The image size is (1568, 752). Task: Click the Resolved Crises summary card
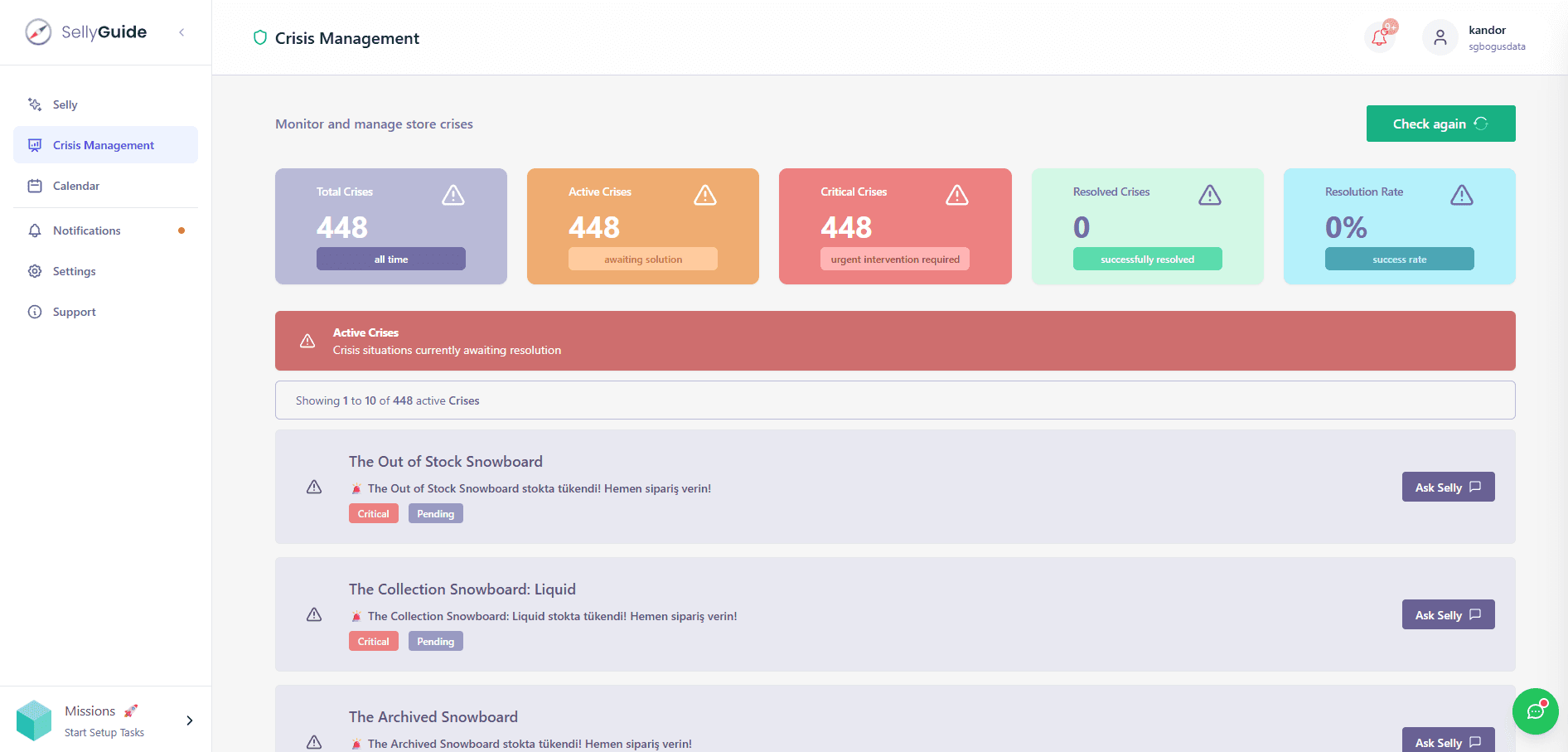1147,226
